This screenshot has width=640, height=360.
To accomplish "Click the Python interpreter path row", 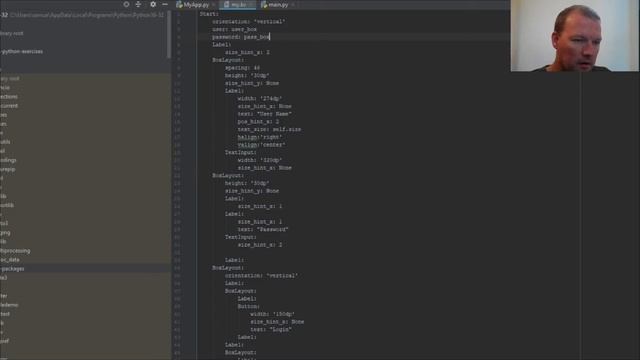I will click(82, 15).
